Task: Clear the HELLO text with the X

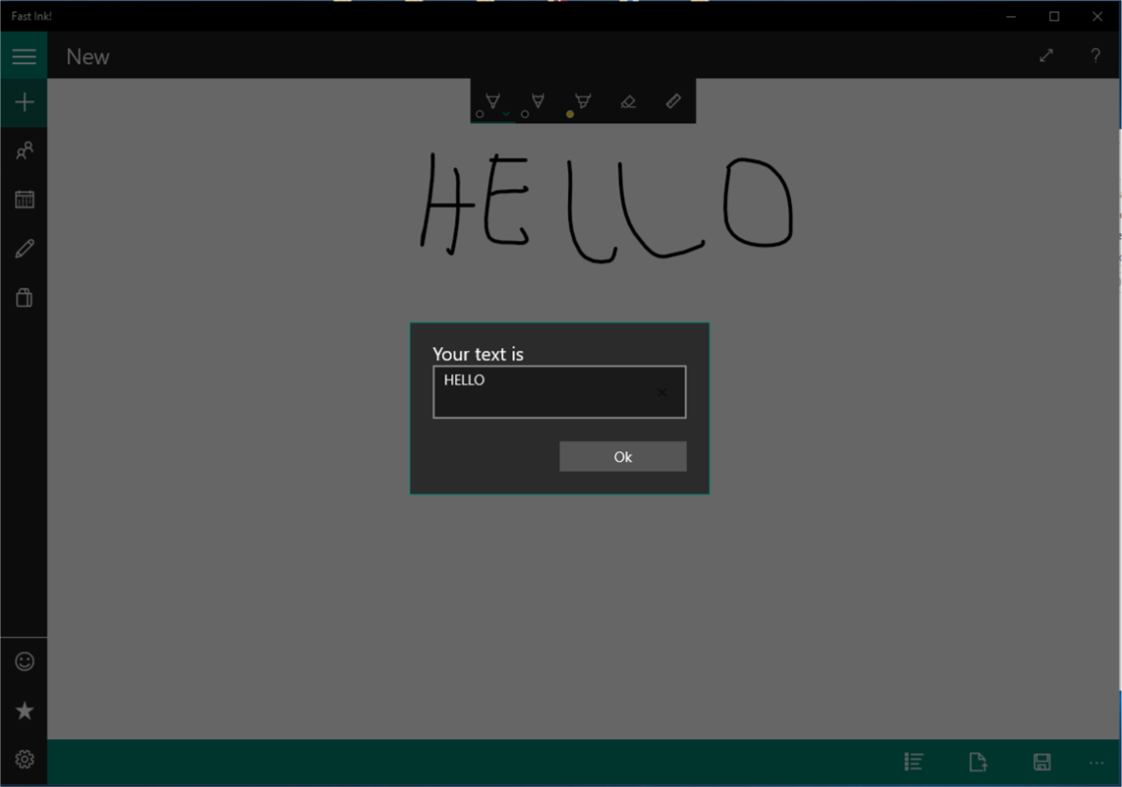Action: click(662, 392)
